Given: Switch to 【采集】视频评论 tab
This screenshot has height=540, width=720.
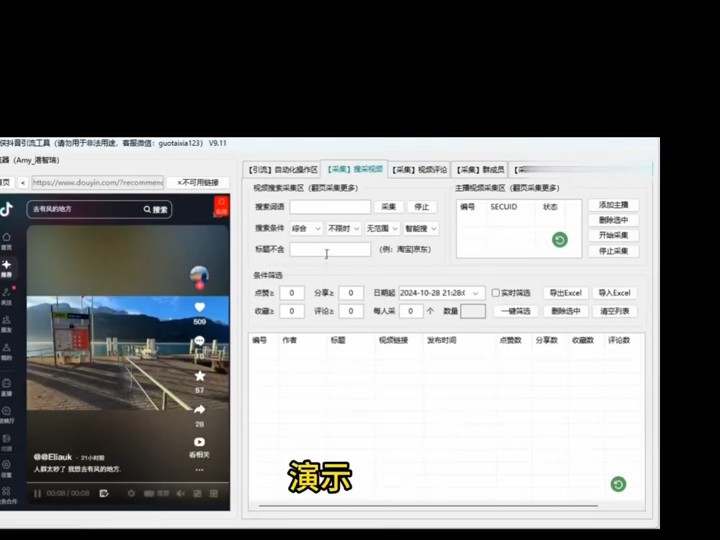Looking at the screenshot, I should (x=420, y=170).
